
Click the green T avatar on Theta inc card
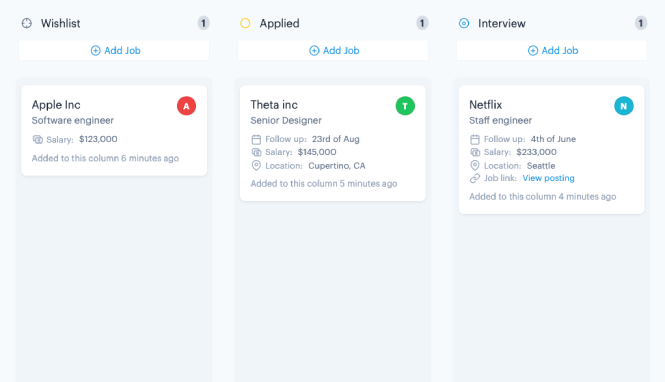[405, 106]
